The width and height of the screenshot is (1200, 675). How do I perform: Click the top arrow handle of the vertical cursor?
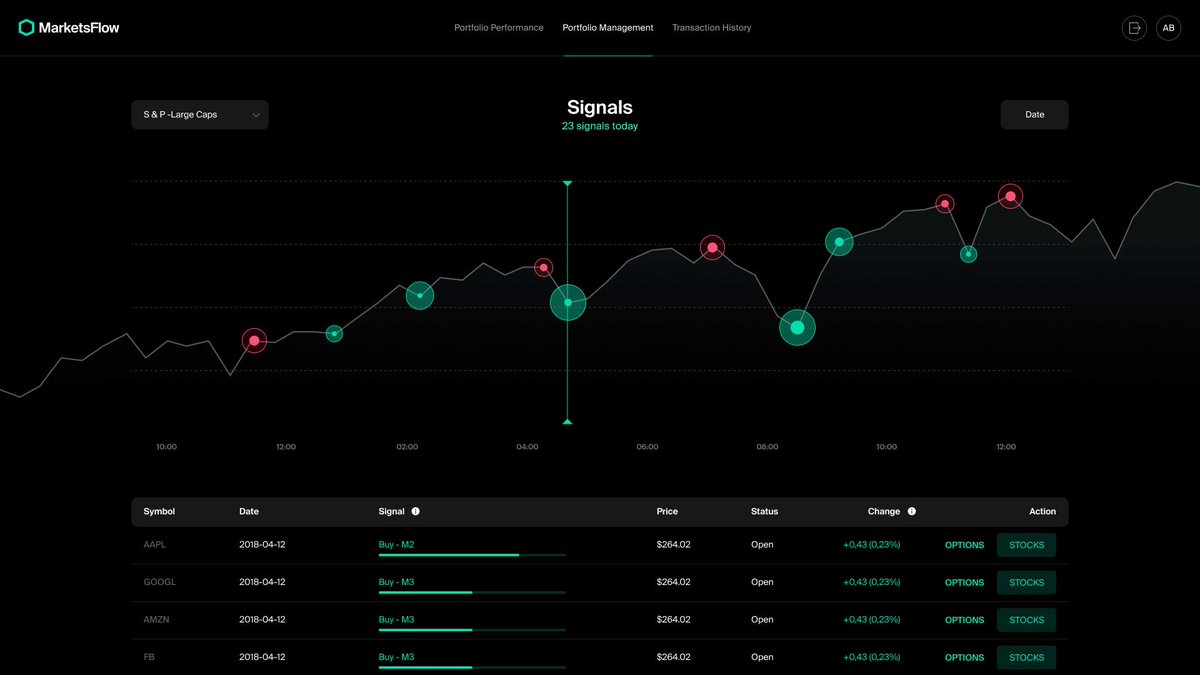567,184
